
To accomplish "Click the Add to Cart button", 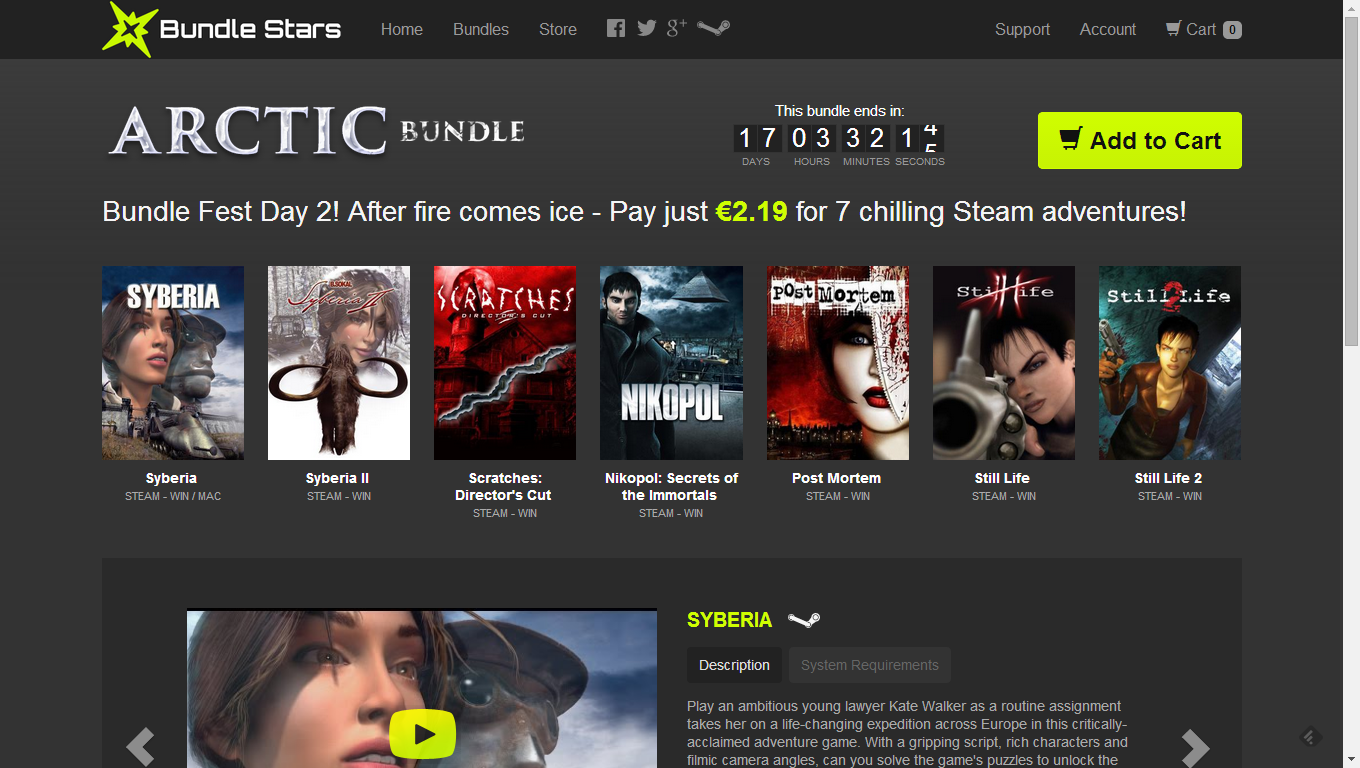I will point(1139,140).
